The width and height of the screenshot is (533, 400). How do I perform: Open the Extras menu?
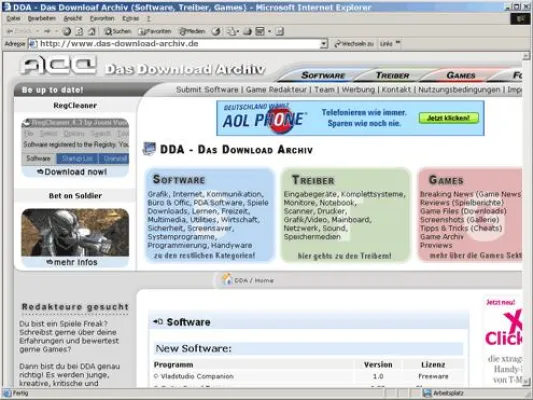click(131, 18)
